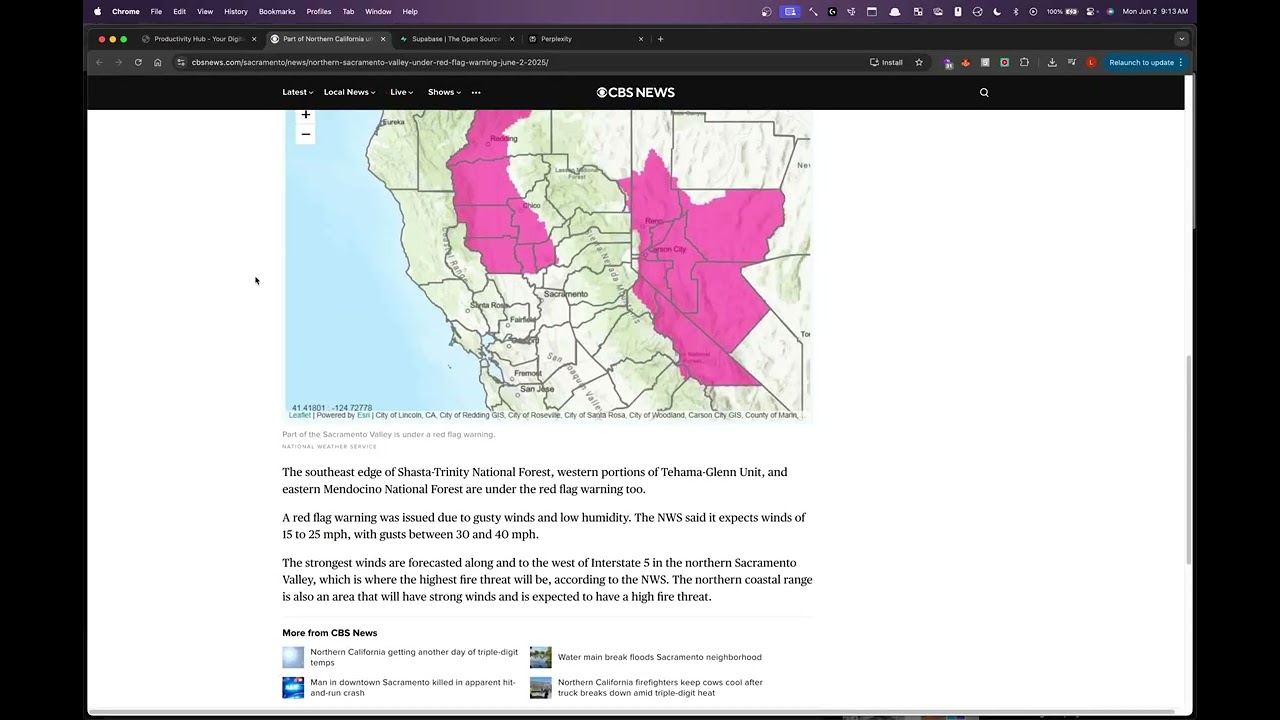Expand the Shows dropdown menu
This screenshot has height=720, width=1280.
point(444,92)
